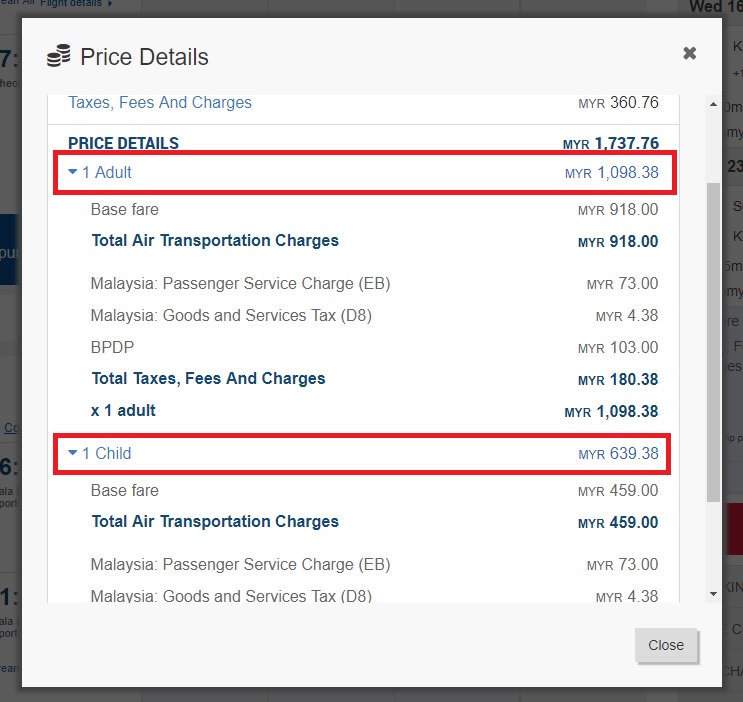Screen dimensions: 743x702
Task: Collapse the 1 Child price breakdown arrow
Action: [x=73, y=453]
